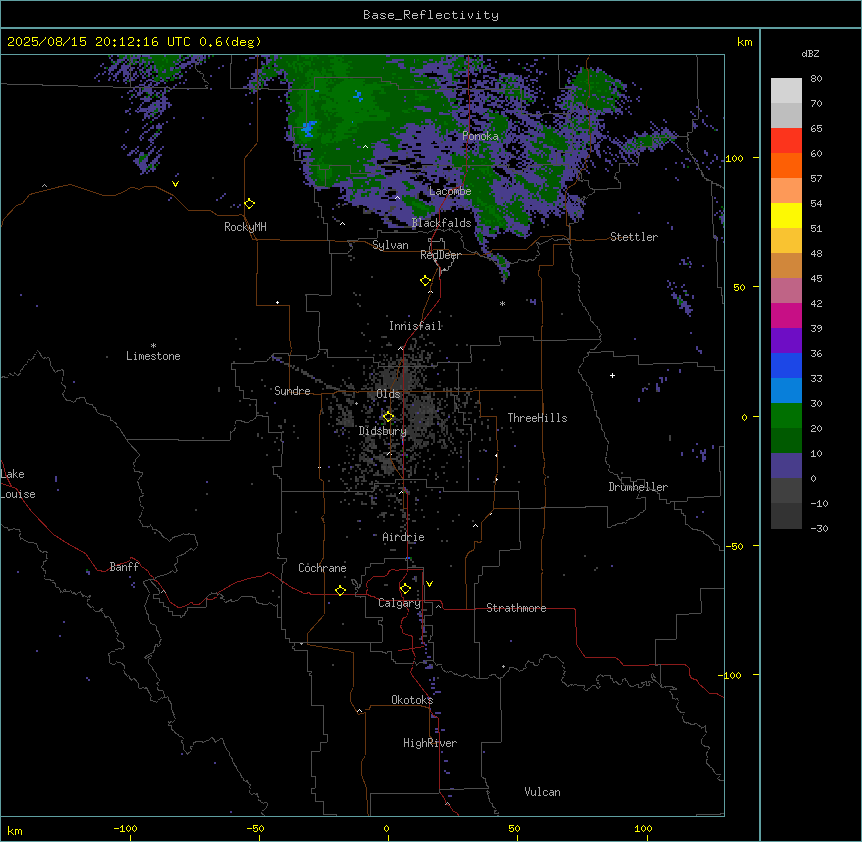This screenshot has height=842, width=862.
Task: Click the Innisfail city label
Action: (x=416, y=326)
